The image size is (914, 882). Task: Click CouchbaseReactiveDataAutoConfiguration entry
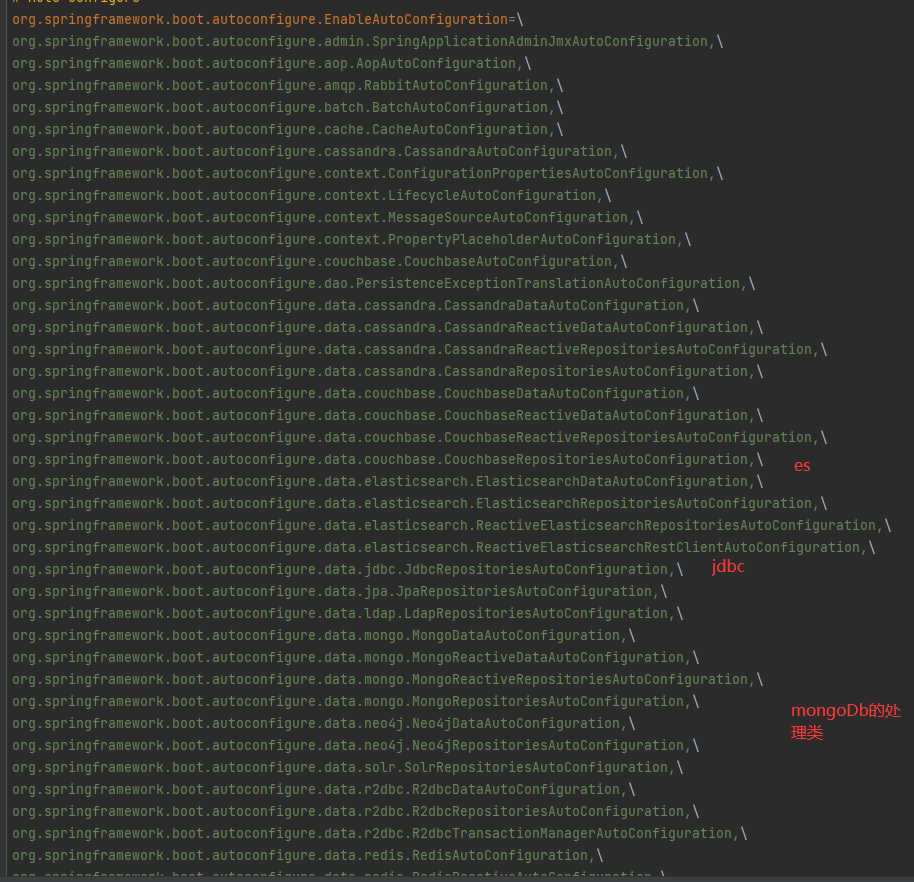pos(388,416)
